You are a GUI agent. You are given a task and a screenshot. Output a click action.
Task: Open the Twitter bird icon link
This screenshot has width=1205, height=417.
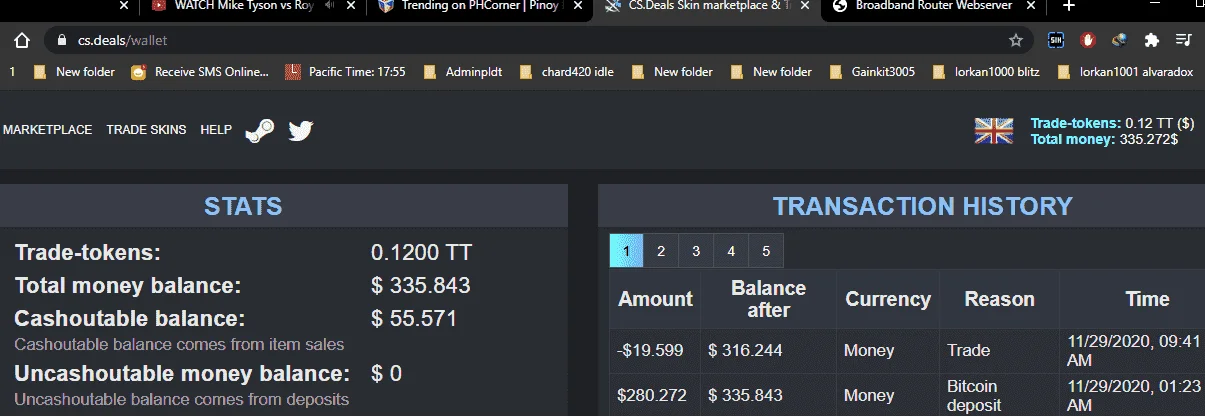tap(301, 131)
